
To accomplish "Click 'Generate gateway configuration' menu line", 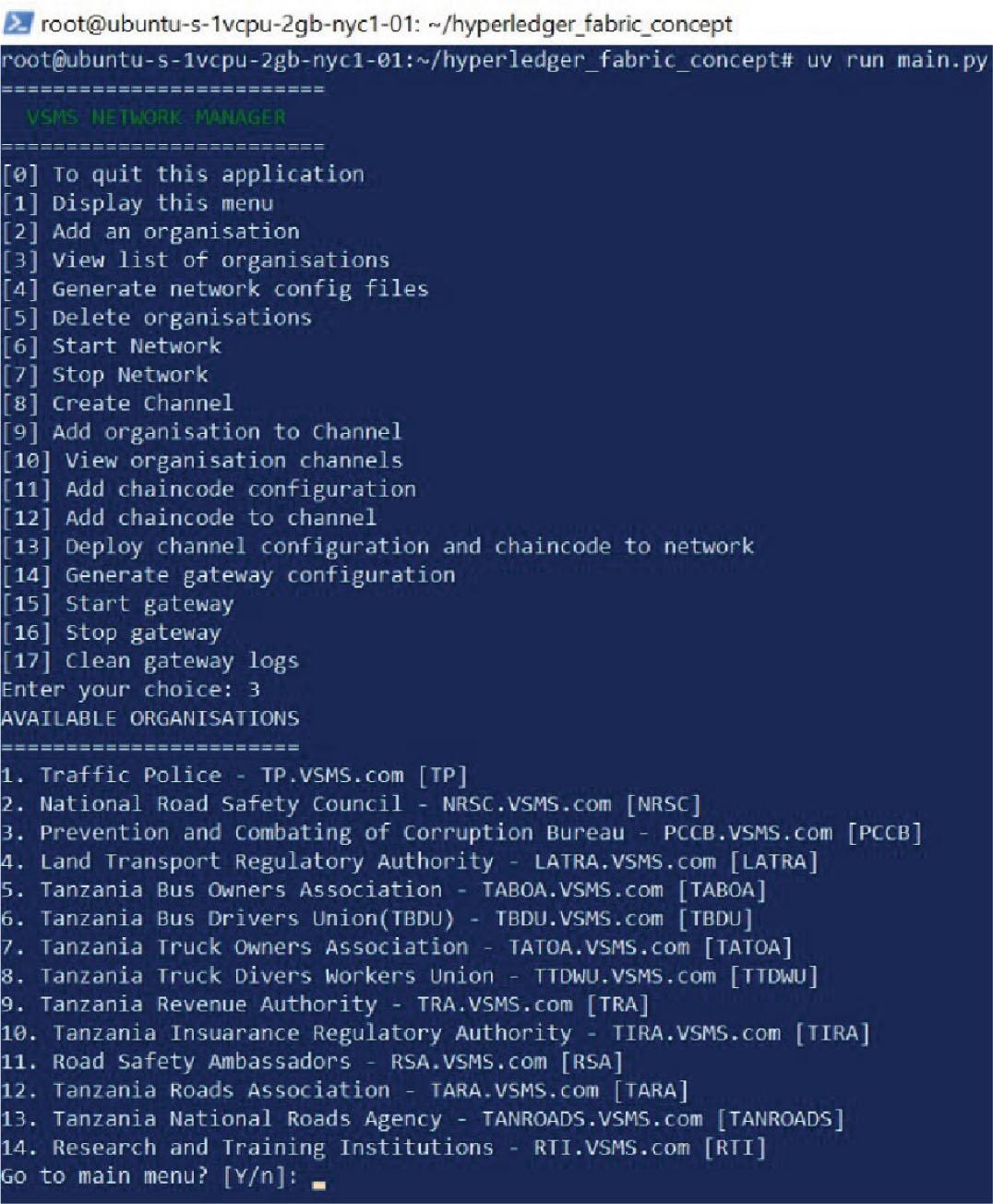I will [x=228, y=574].
